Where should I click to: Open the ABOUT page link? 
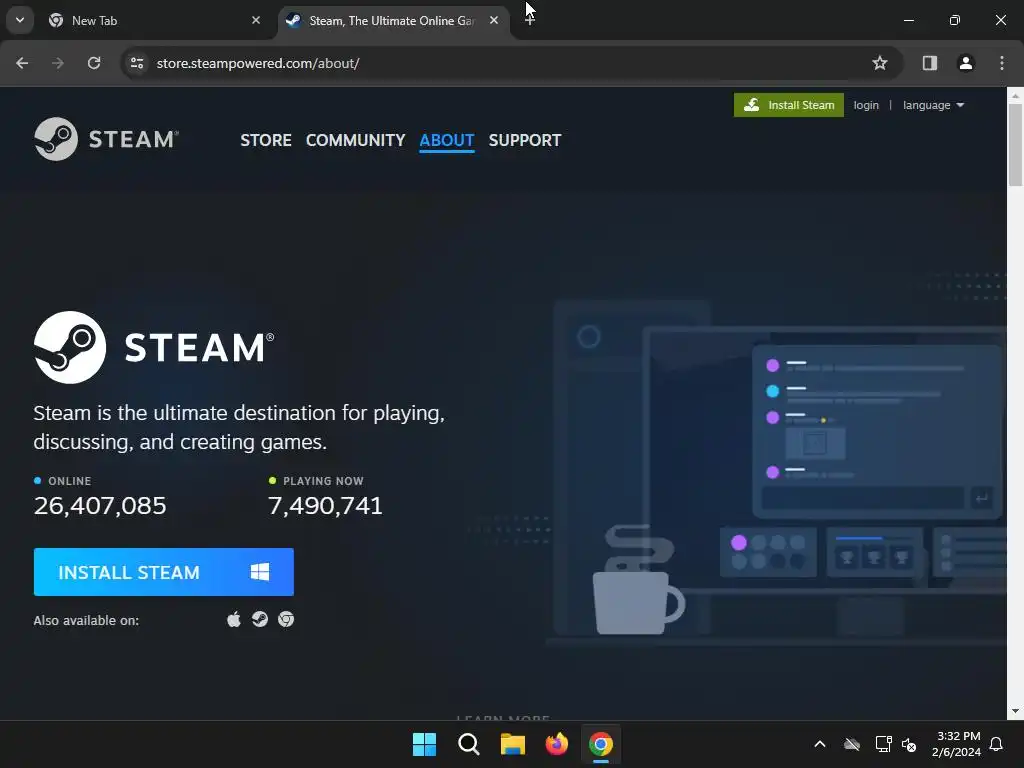point(447,140)
